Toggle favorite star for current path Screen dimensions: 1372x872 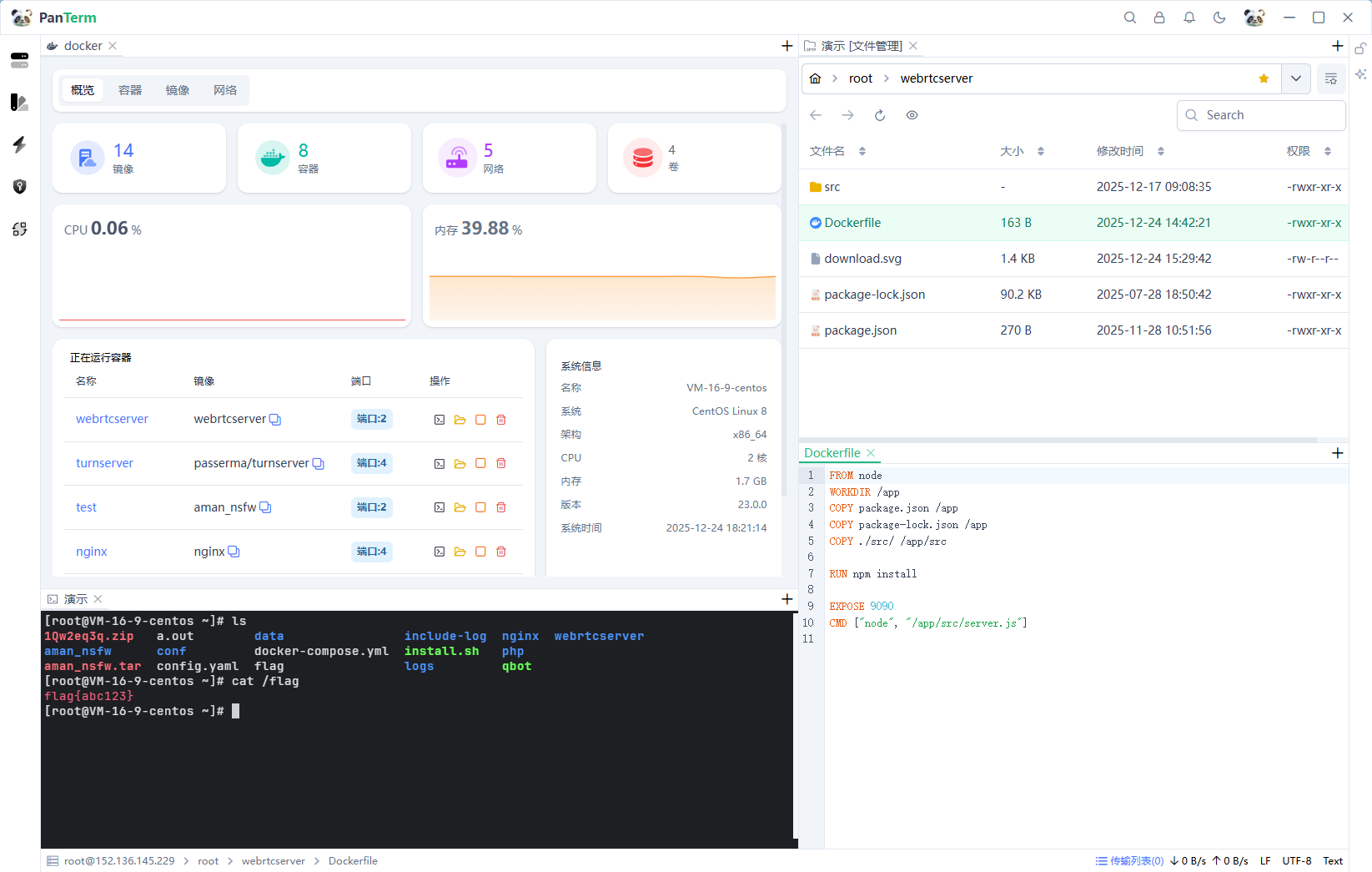[x=1264, y=78]
